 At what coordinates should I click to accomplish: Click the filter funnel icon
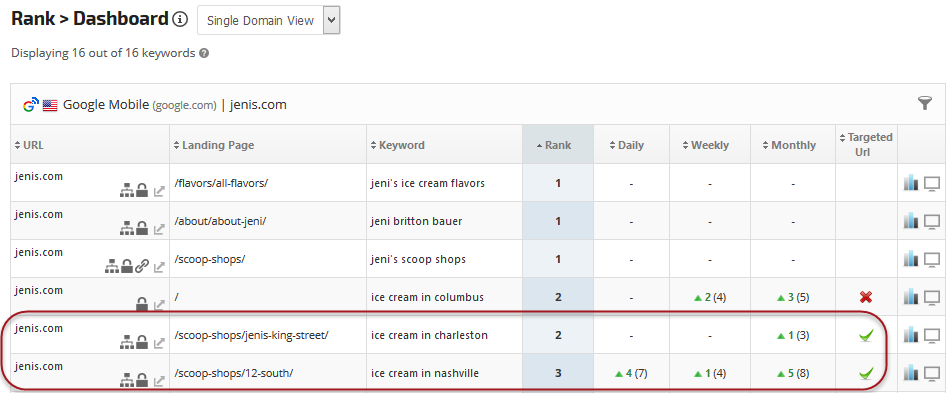pos(925,104)
